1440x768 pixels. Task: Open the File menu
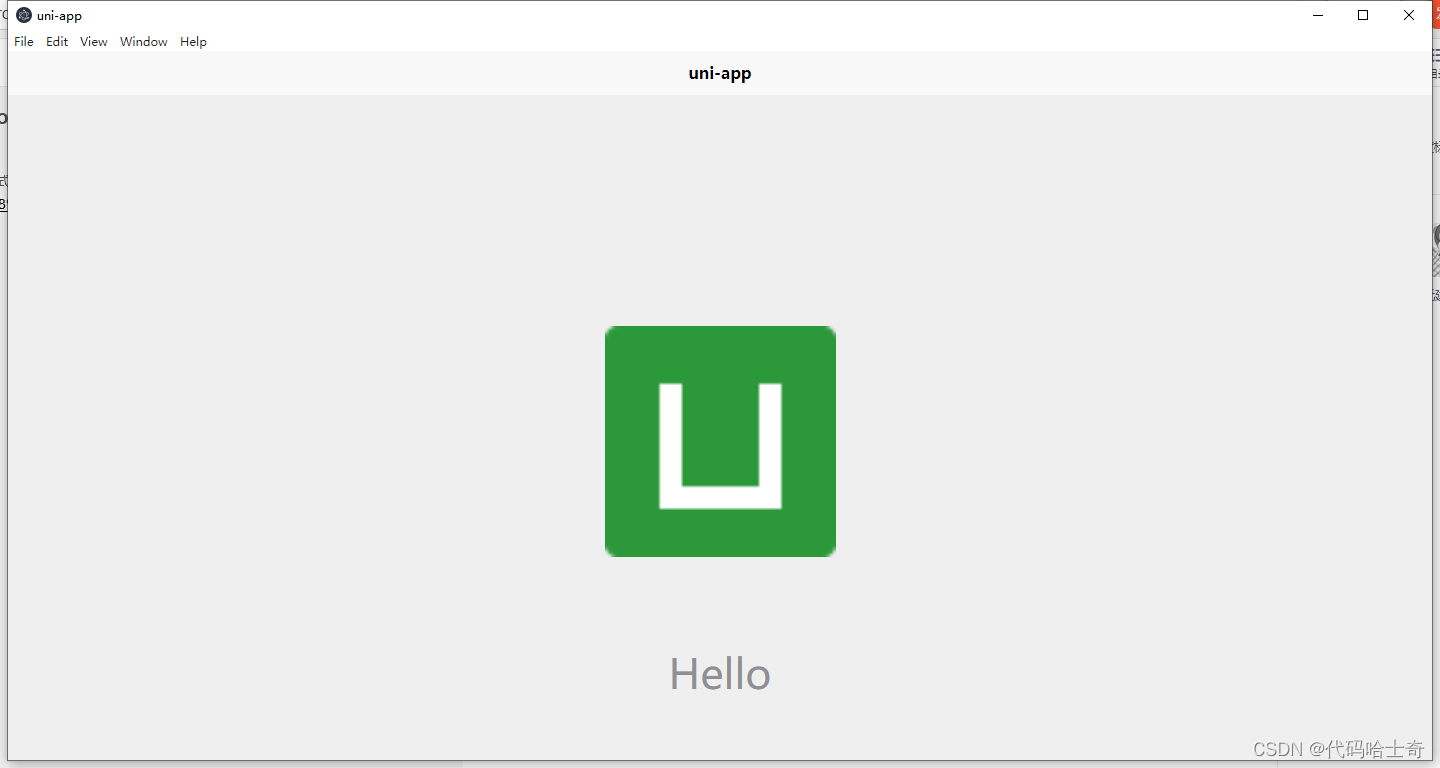point(24,42)
